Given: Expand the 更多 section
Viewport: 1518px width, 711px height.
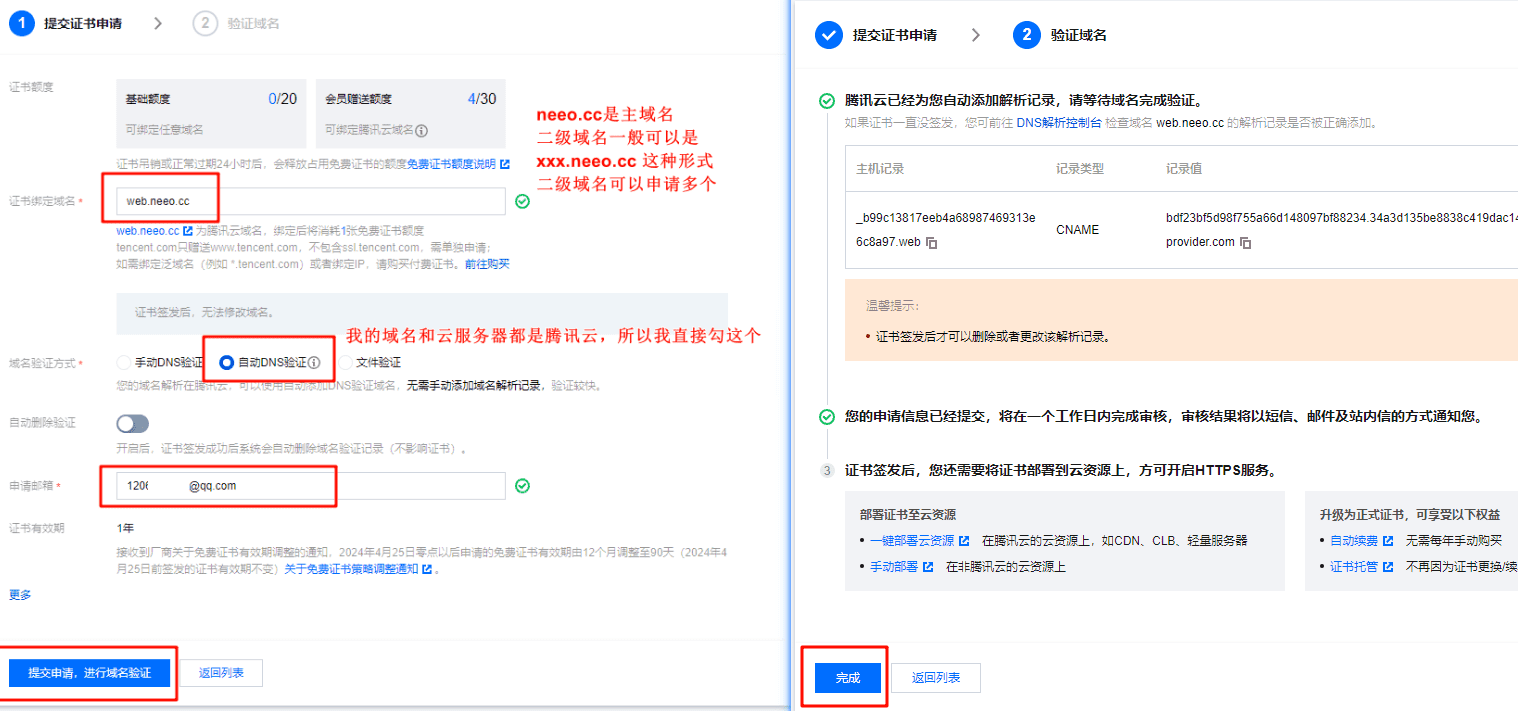Looking at the screenshot, I should pos(20,595).
